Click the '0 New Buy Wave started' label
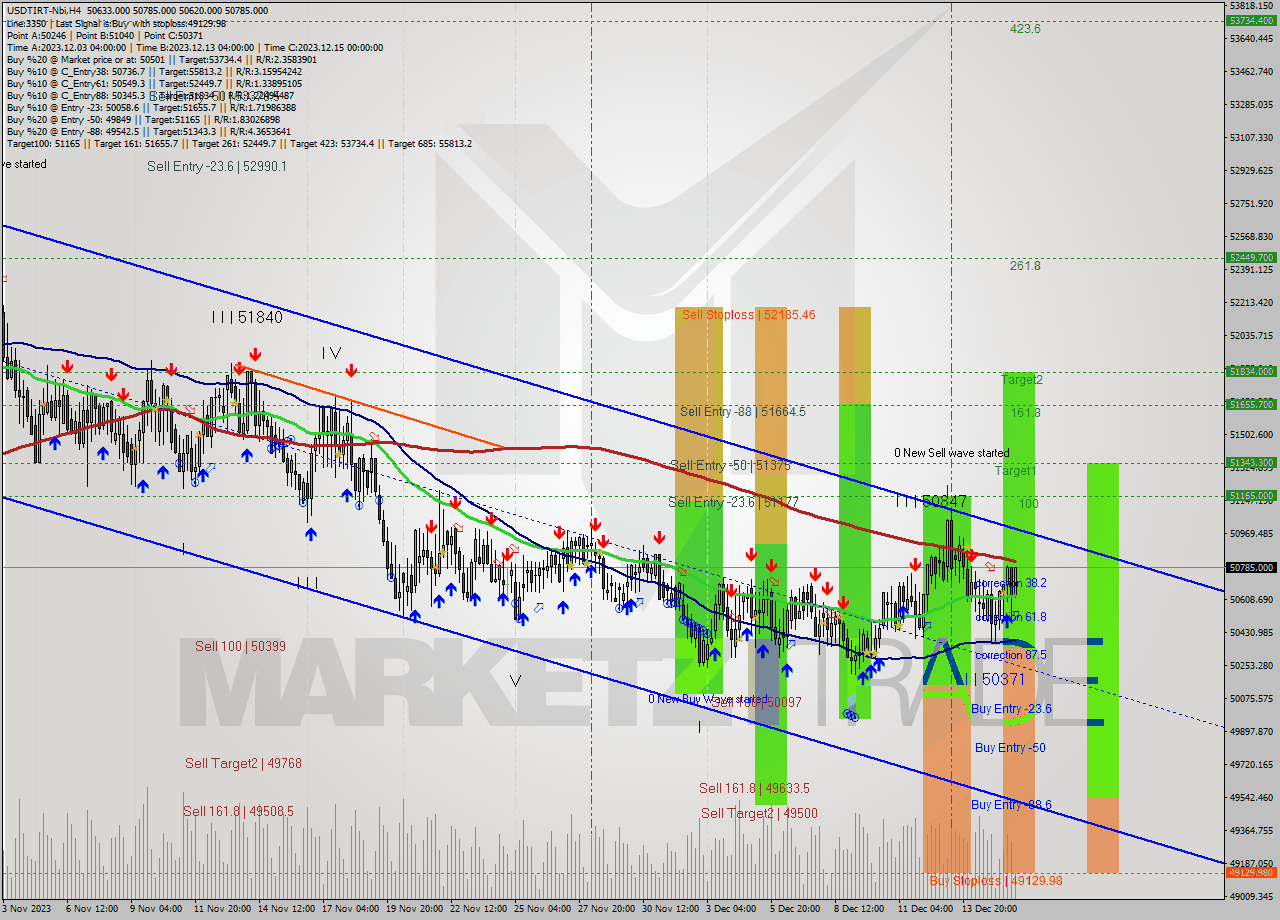1280x920 pixels. pyautogui.click(x=708, y=699)
